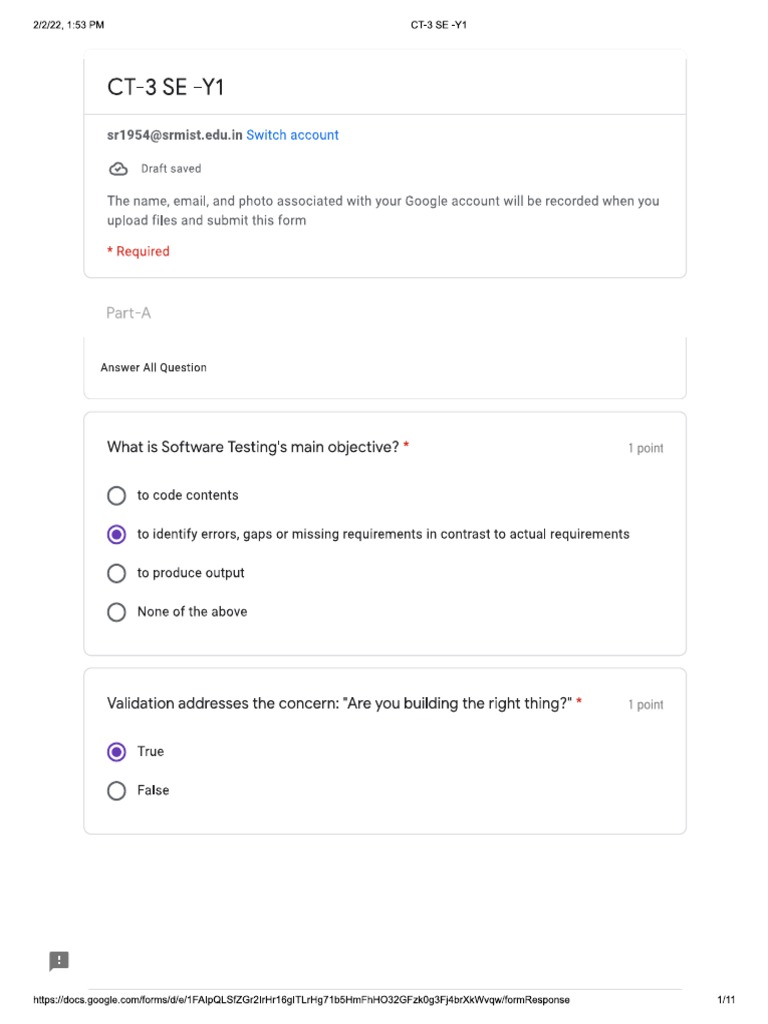Choose "to identify errors, gaps or missing requirements"

(117, 535)
